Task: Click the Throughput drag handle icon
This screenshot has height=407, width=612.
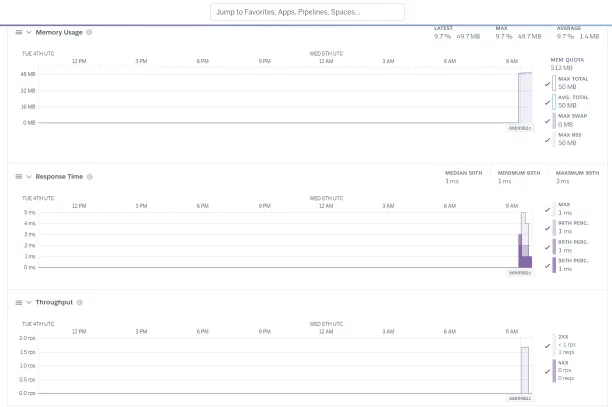Action: pos(19,302)
